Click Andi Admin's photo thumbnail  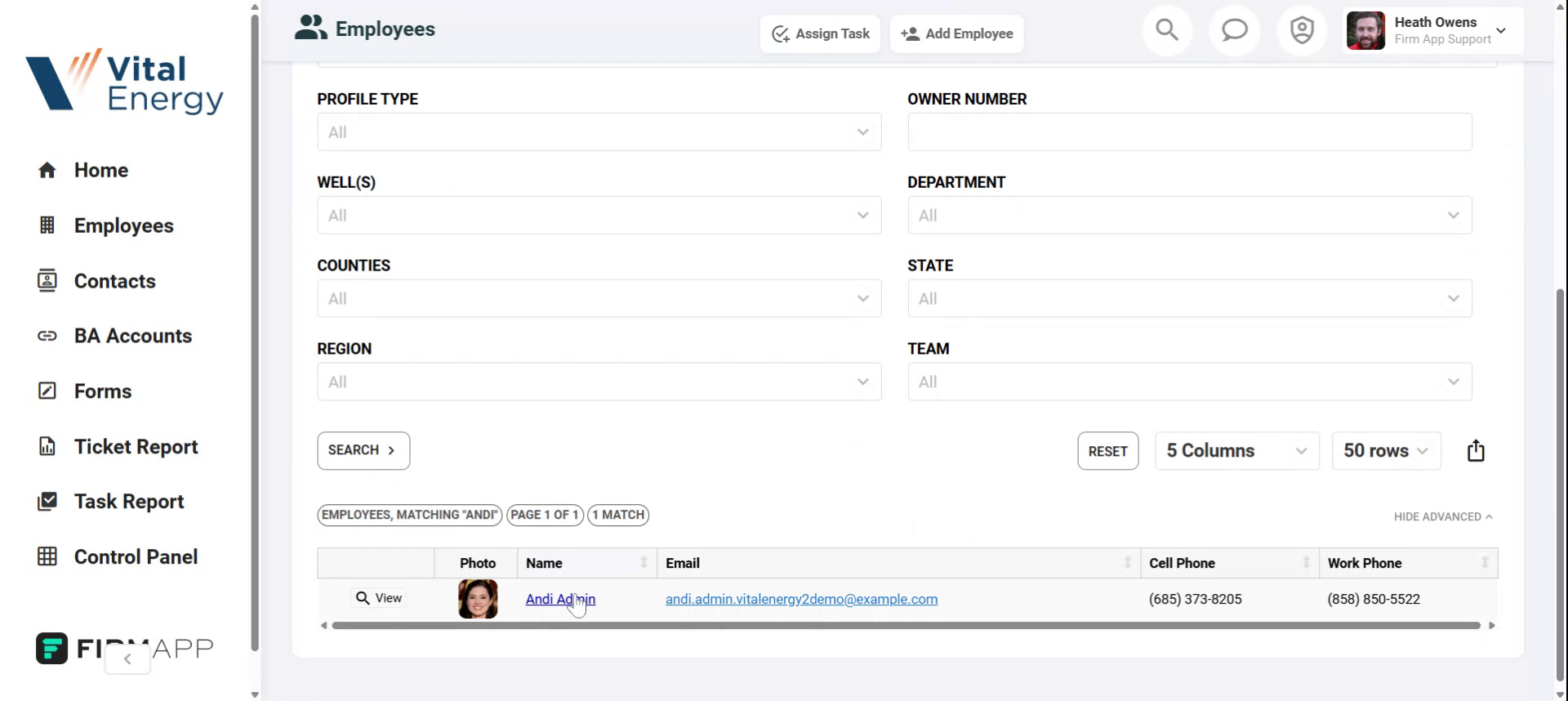(478, 599)
